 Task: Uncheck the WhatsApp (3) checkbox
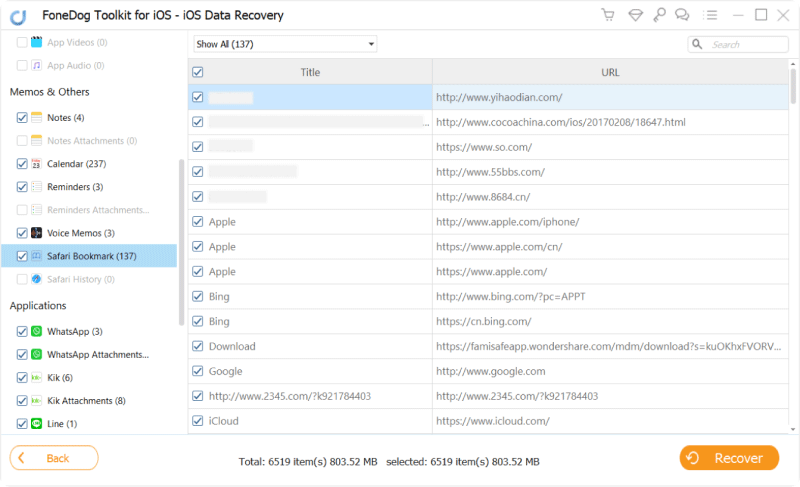pyautogui.click(x=22, y=331)
